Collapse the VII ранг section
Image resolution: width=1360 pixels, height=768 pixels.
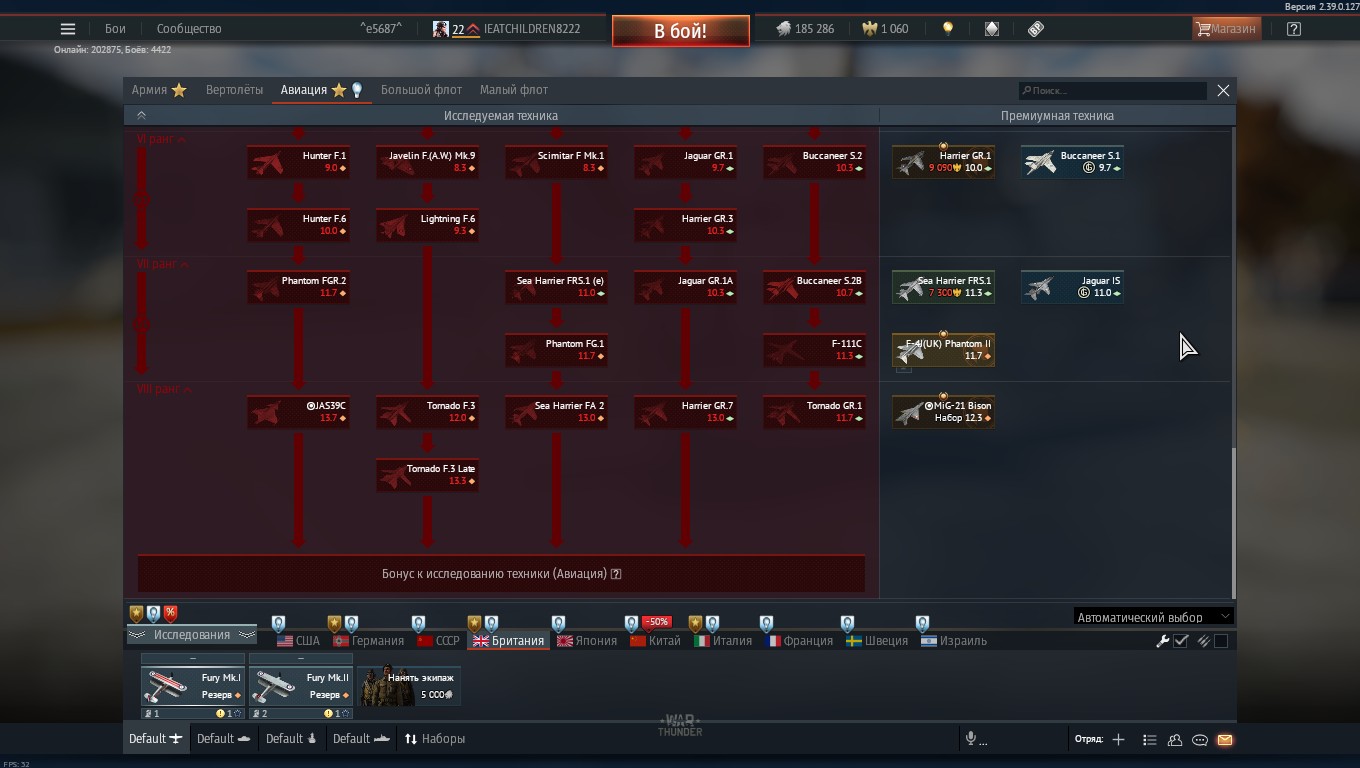click(x=163, y=264)
